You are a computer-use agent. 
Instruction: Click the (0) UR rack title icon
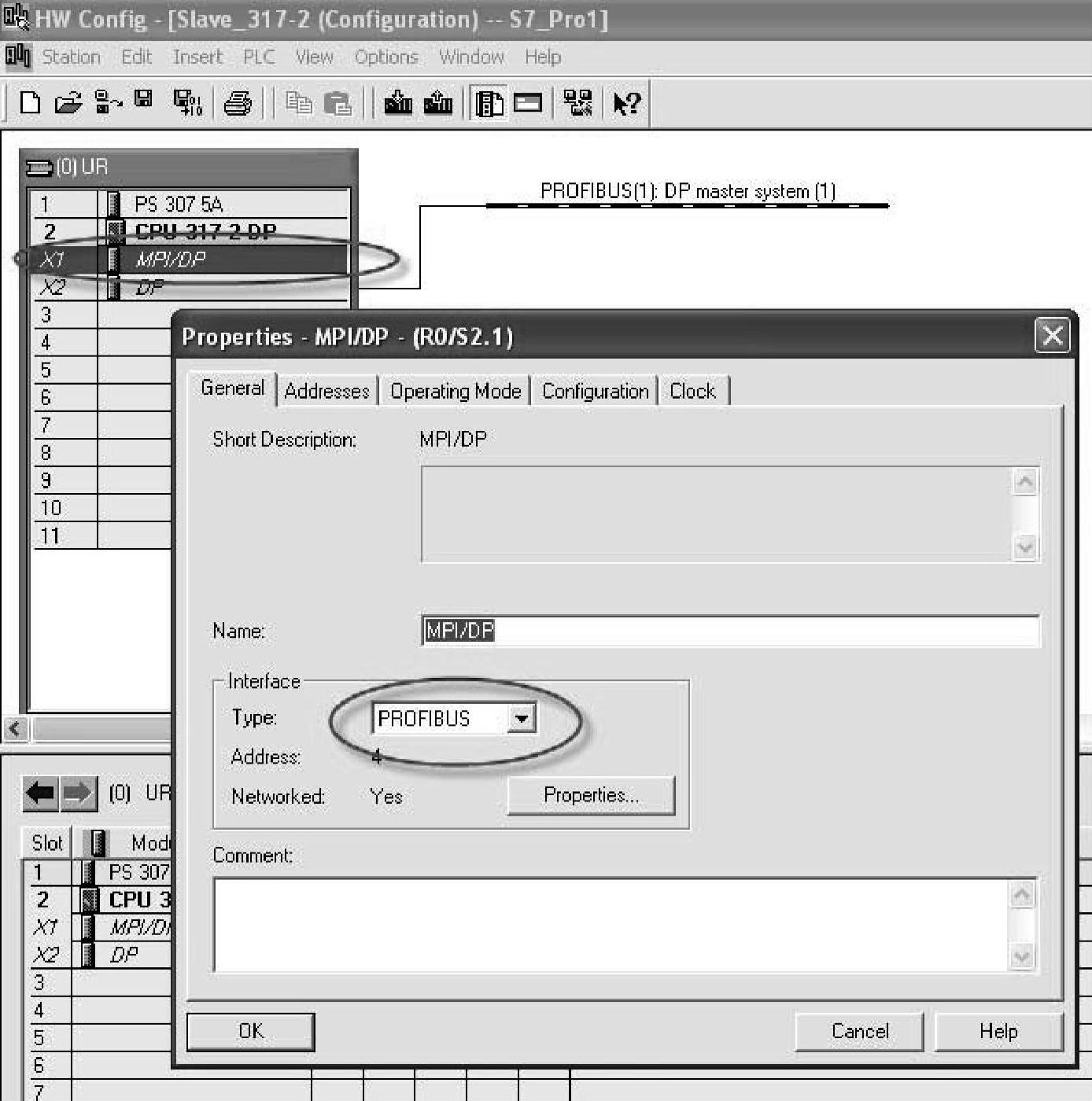40,168
